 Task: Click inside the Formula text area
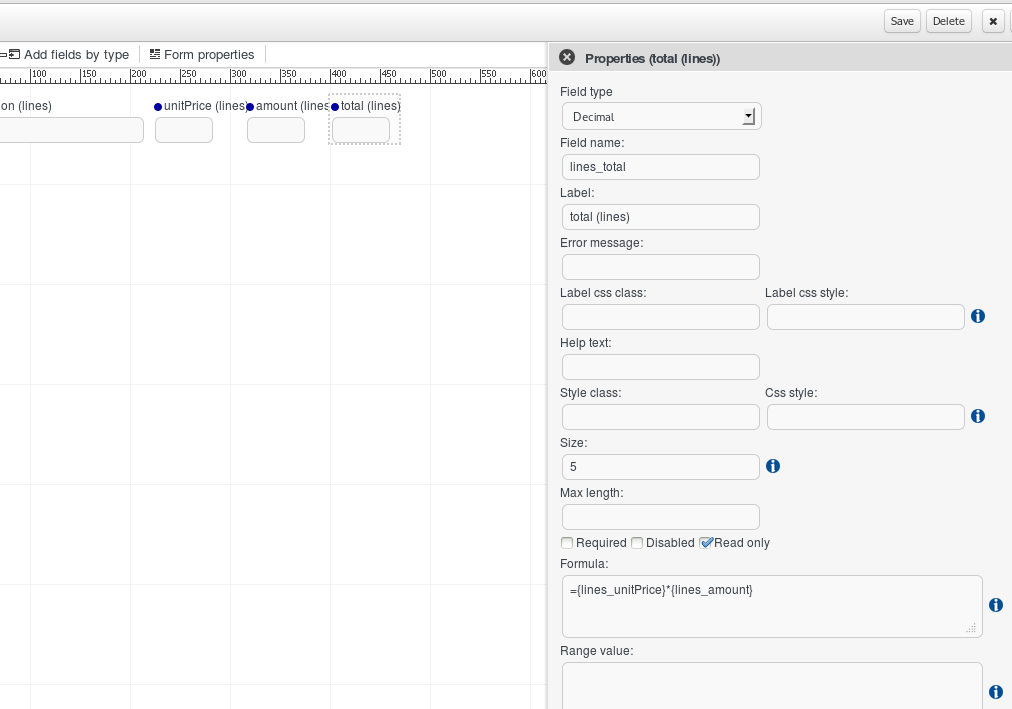pos(770,605)
